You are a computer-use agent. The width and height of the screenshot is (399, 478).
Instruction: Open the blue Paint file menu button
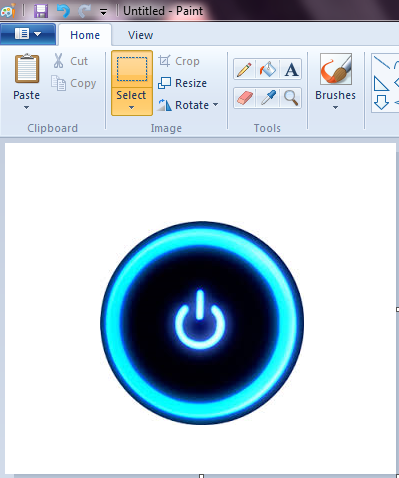[28, 34]
